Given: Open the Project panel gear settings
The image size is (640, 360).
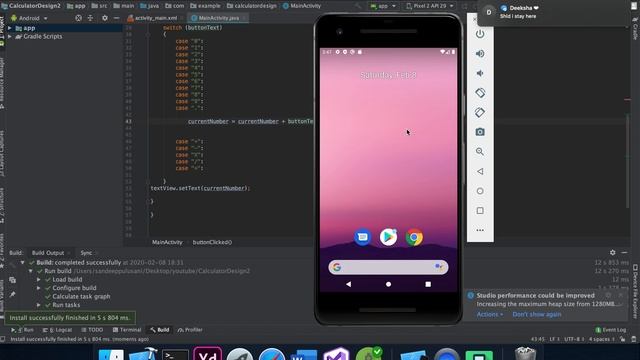Looking at the screenshot, I should click(x=105, y=18).
